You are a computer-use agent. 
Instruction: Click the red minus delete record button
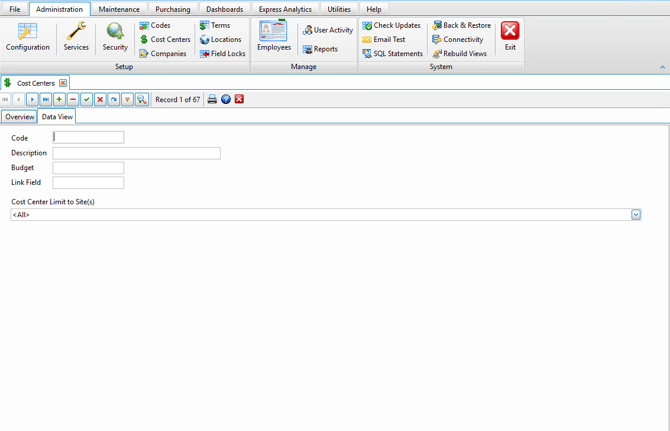point(73,100)
